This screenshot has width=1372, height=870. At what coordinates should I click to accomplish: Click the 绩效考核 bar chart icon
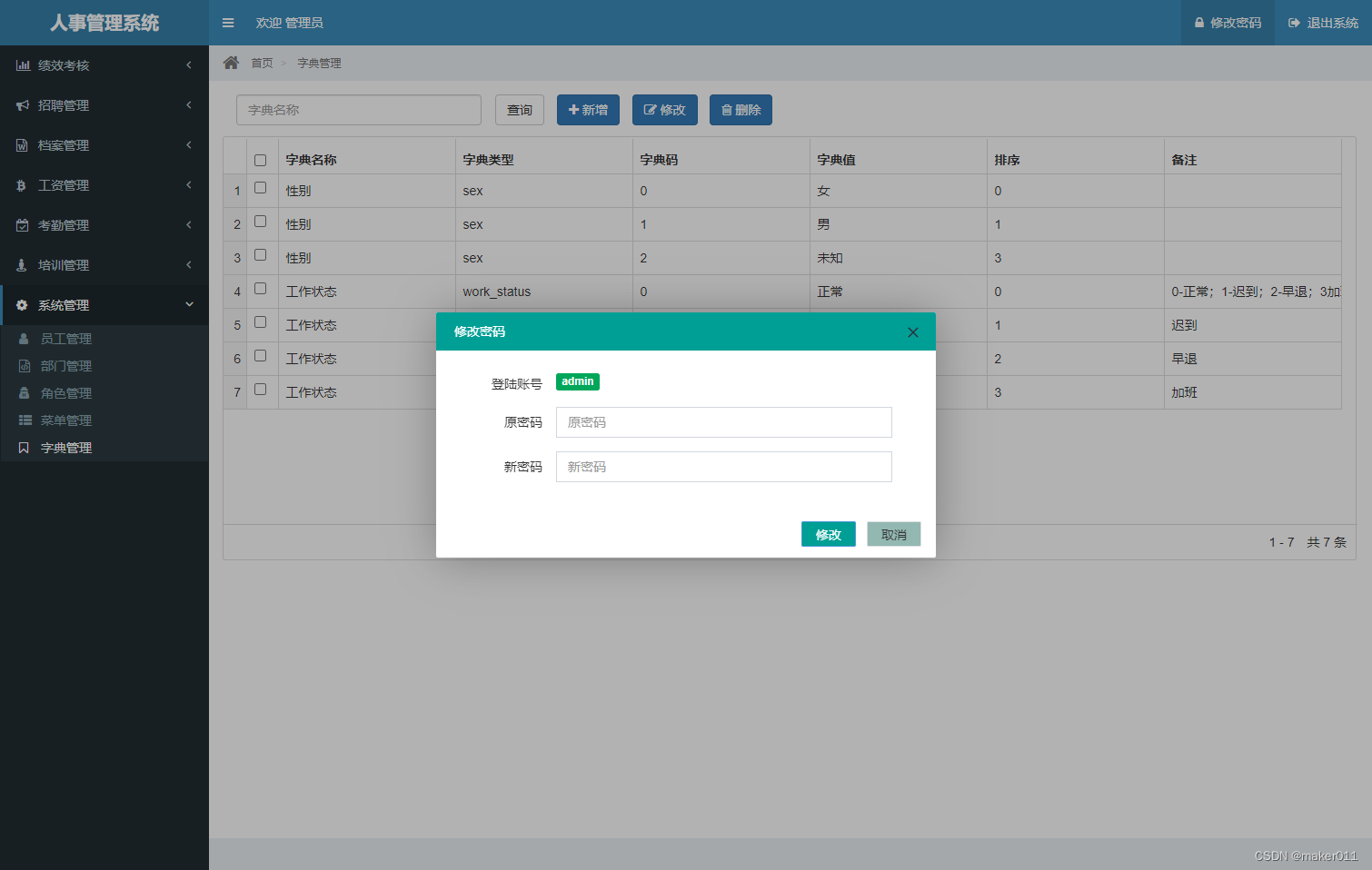pyautogui.click(x=23, y=65)
